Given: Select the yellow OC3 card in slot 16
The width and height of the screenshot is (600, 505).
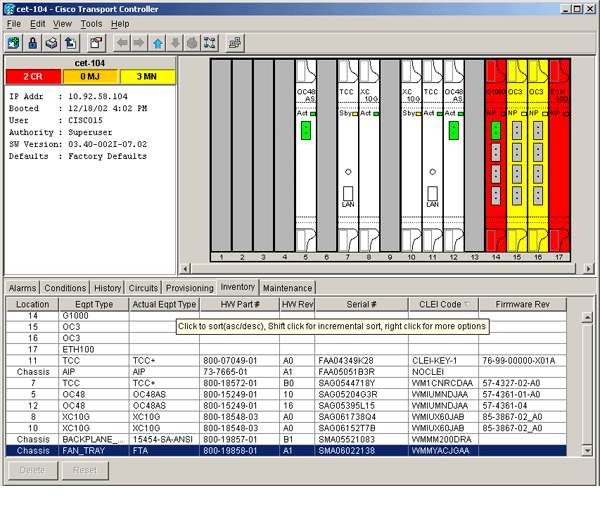Looking at the screenshot, I should tap(538, 155).
